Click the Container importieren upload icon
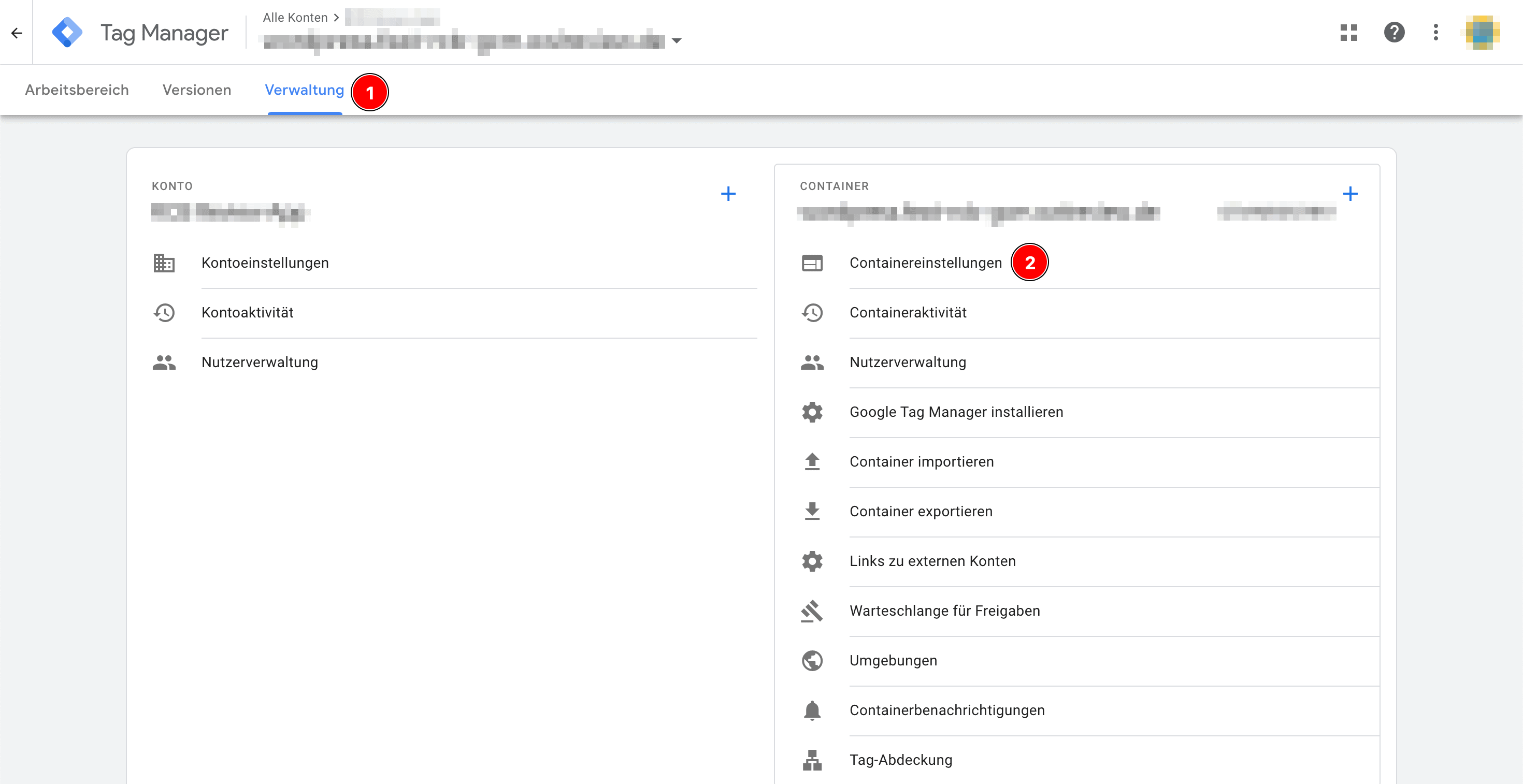This screenshot has height=784, width=1523. pyautogui.click(x=812, y=461)
